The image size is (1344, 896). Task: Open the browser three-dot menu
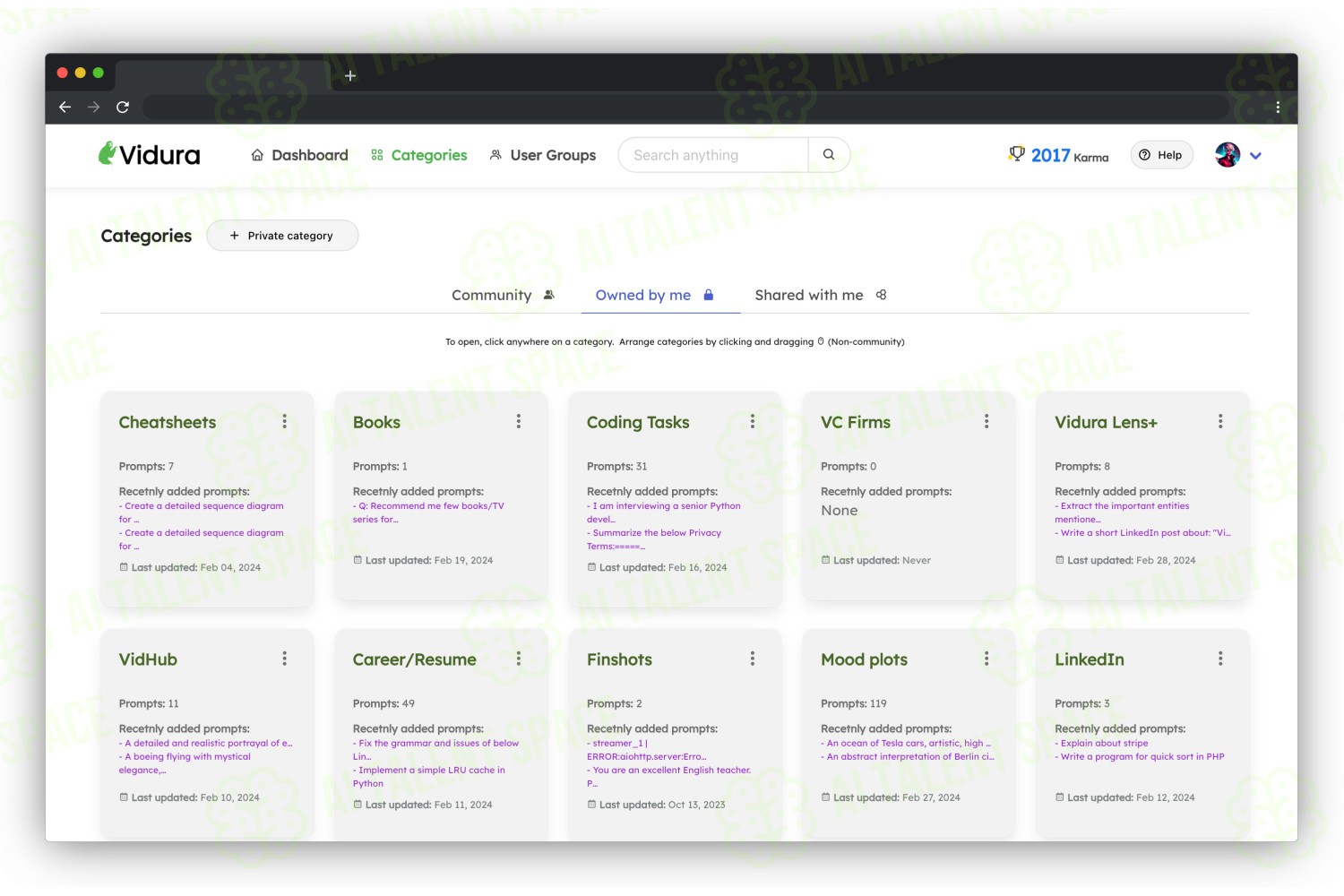pyautogui.click(x=1278, y=107)
